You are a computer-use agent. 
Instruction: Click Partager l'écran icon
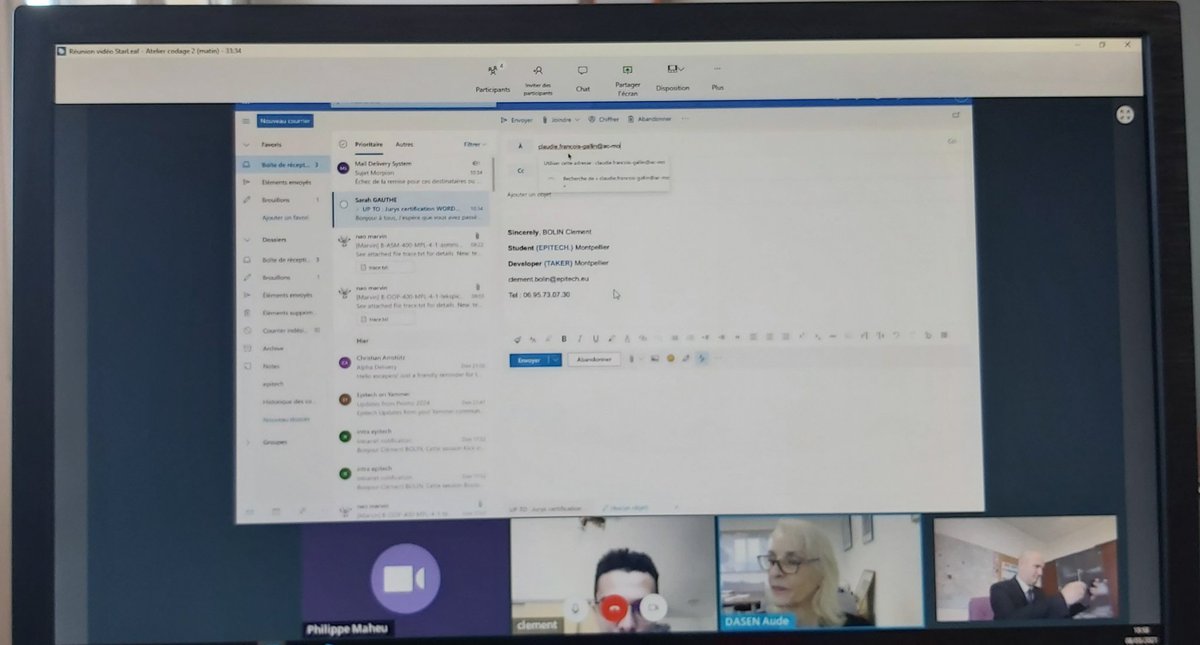tap(627, 70)
